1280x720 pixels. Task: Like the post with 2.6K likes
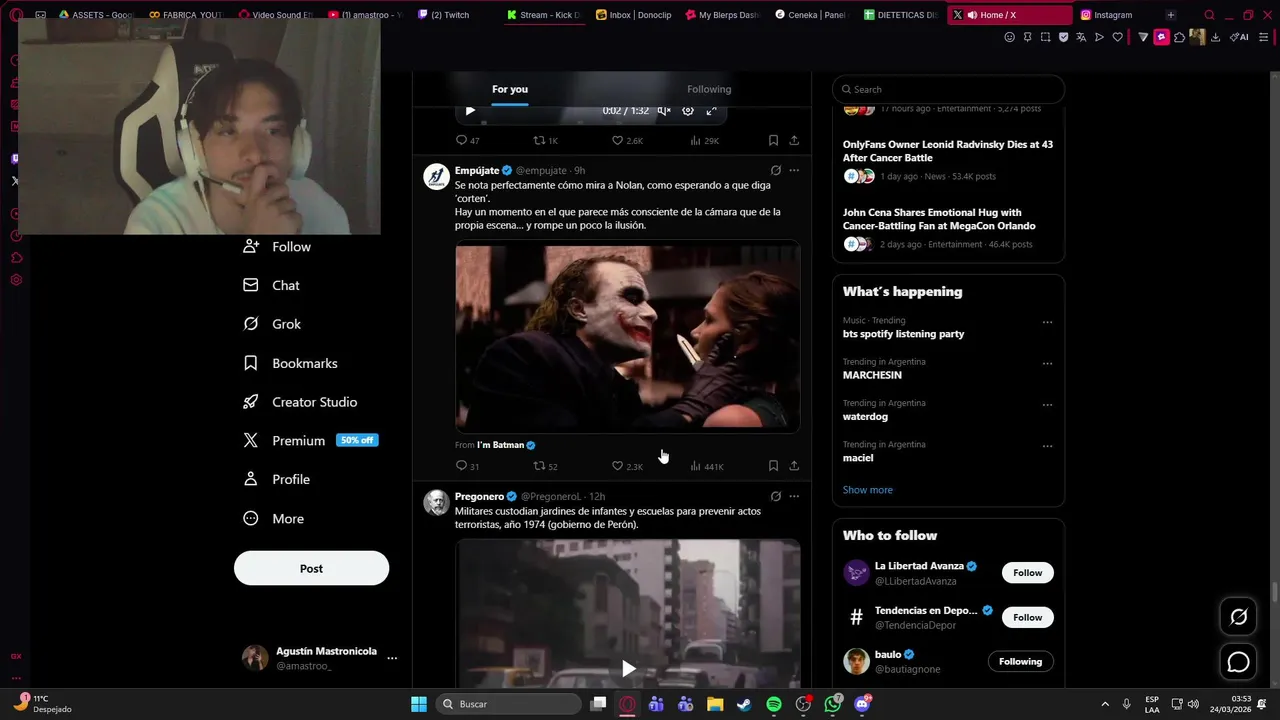click(627, 141)
